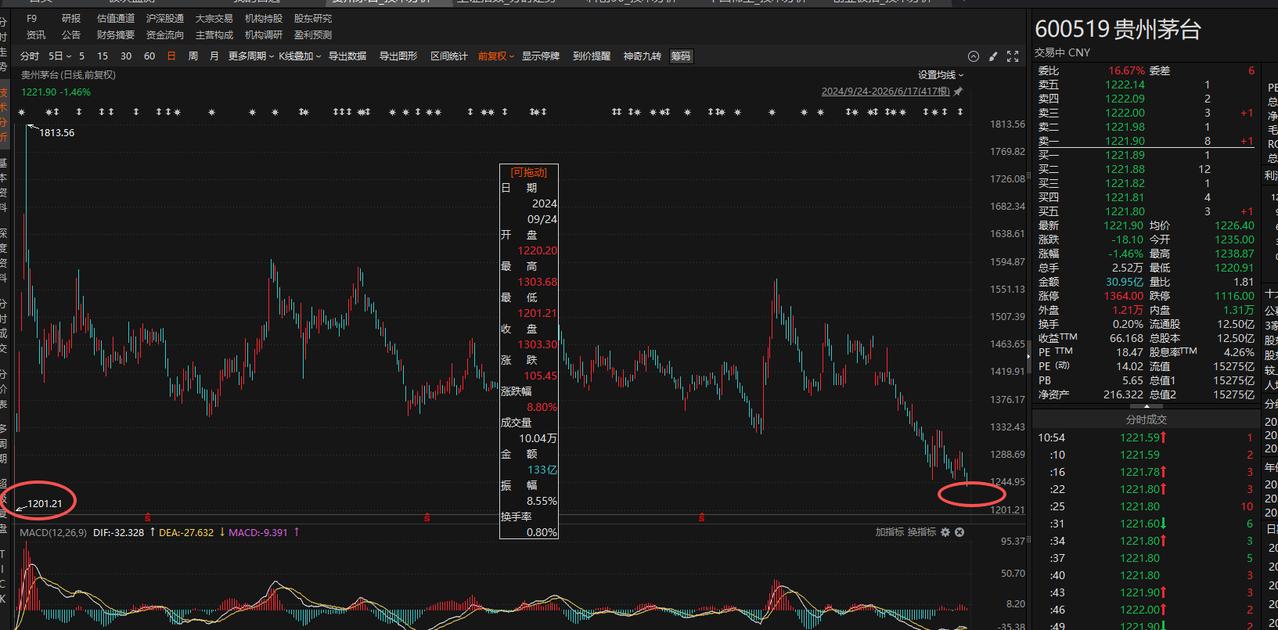The image size is (1278, 630).
Task: Pin the 2024/9/24-2026/6/17 date range
Action: [x=957, y=91]
